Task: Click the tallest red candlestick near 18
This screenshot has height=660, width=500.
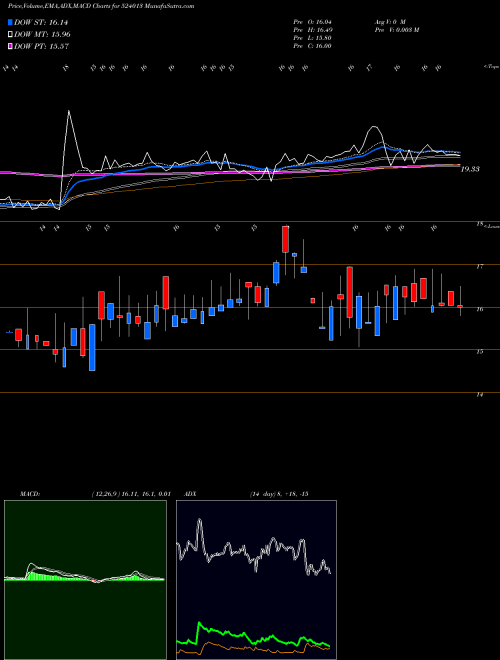Action: point(285,239)
